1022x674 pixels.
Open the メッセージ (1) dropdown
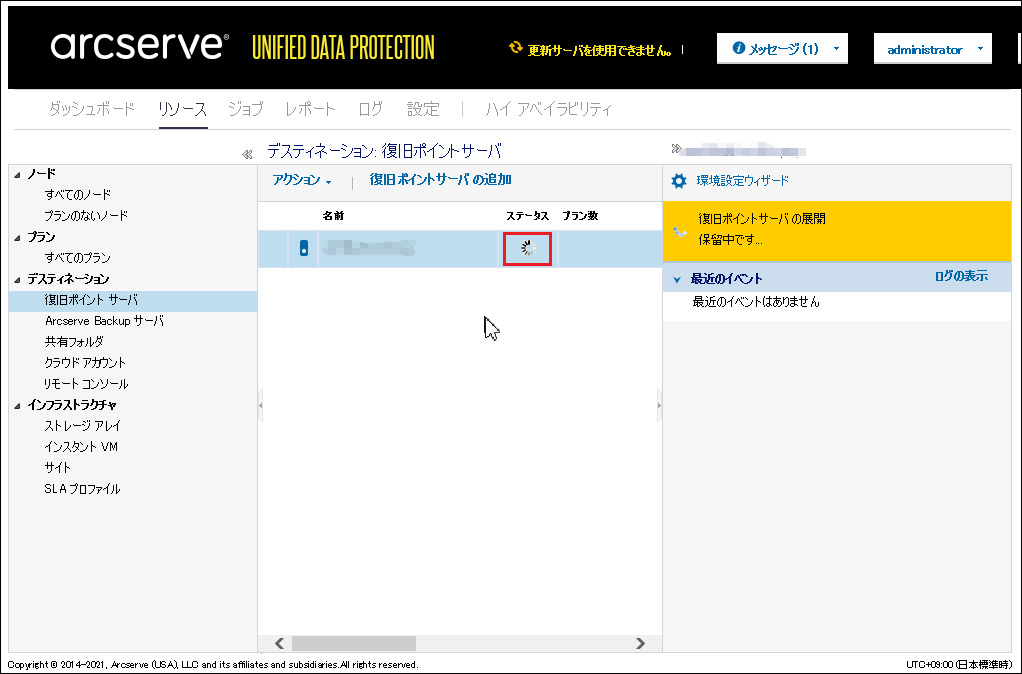[x=782, y=49]
